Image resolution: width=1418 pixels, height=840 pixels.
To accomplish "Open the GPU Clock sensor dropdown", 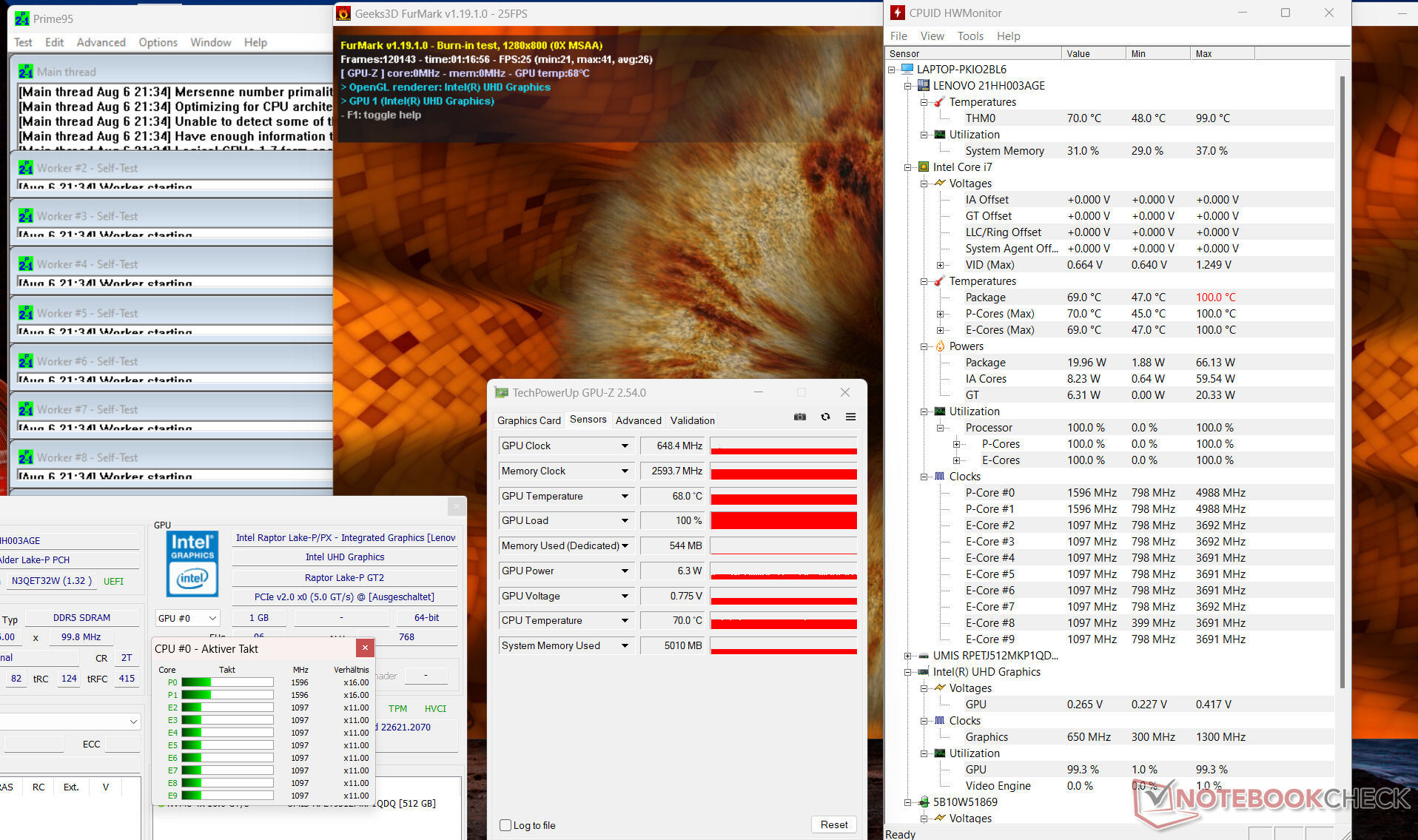I will 625,446.
